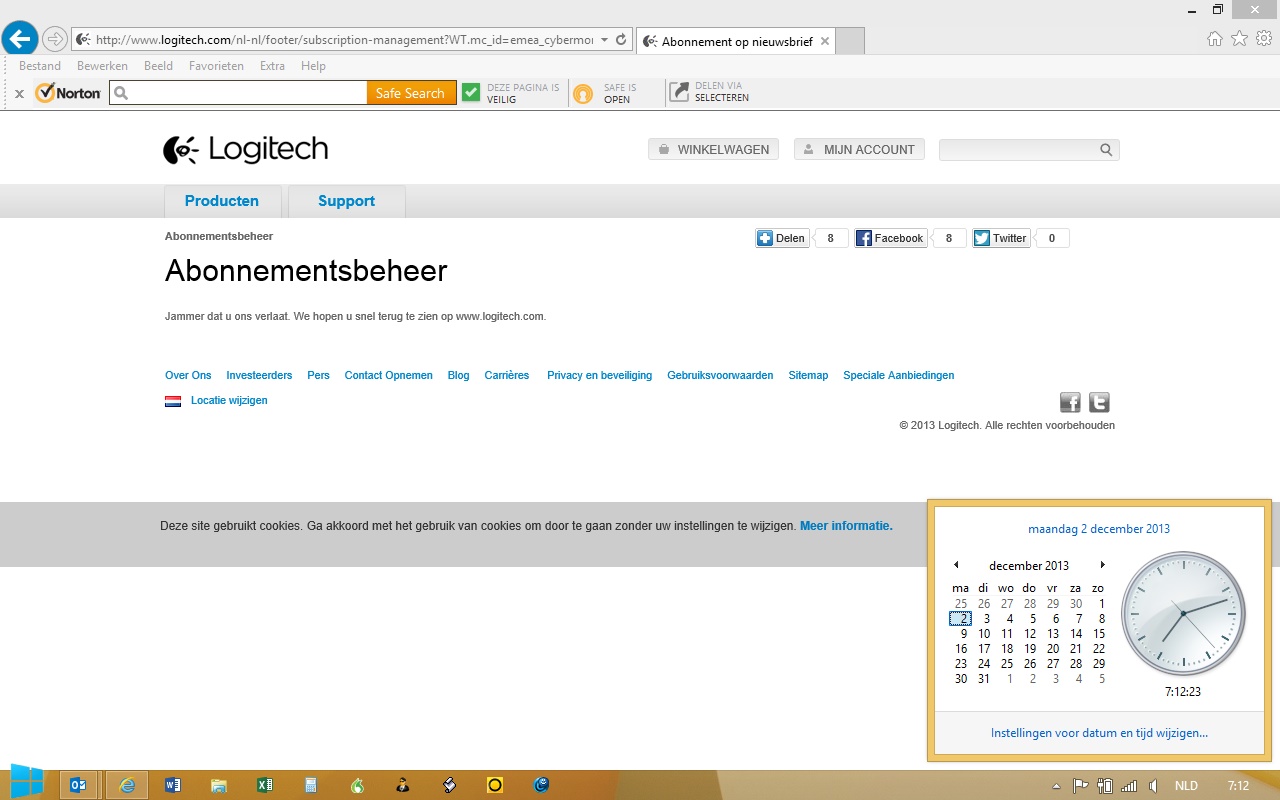Go to previous month in calendar
Screen dimensions: 1280x800
point(956,565)
